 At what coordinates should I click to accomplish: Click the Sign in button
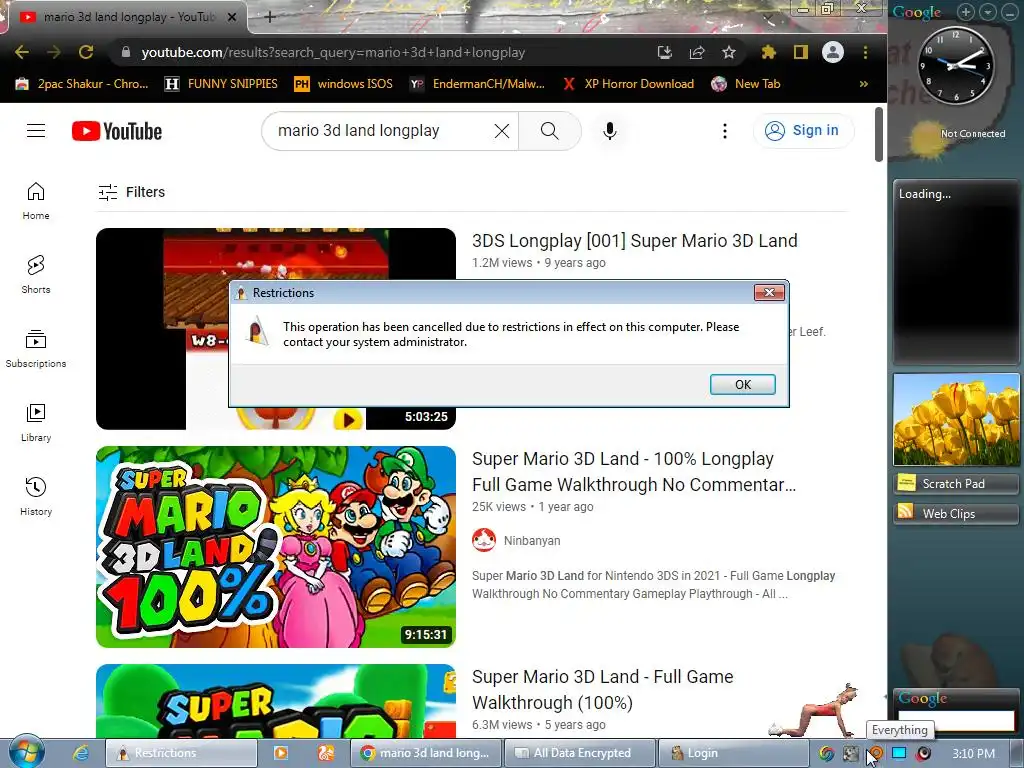pyautogui.click(x=803, y=131)
